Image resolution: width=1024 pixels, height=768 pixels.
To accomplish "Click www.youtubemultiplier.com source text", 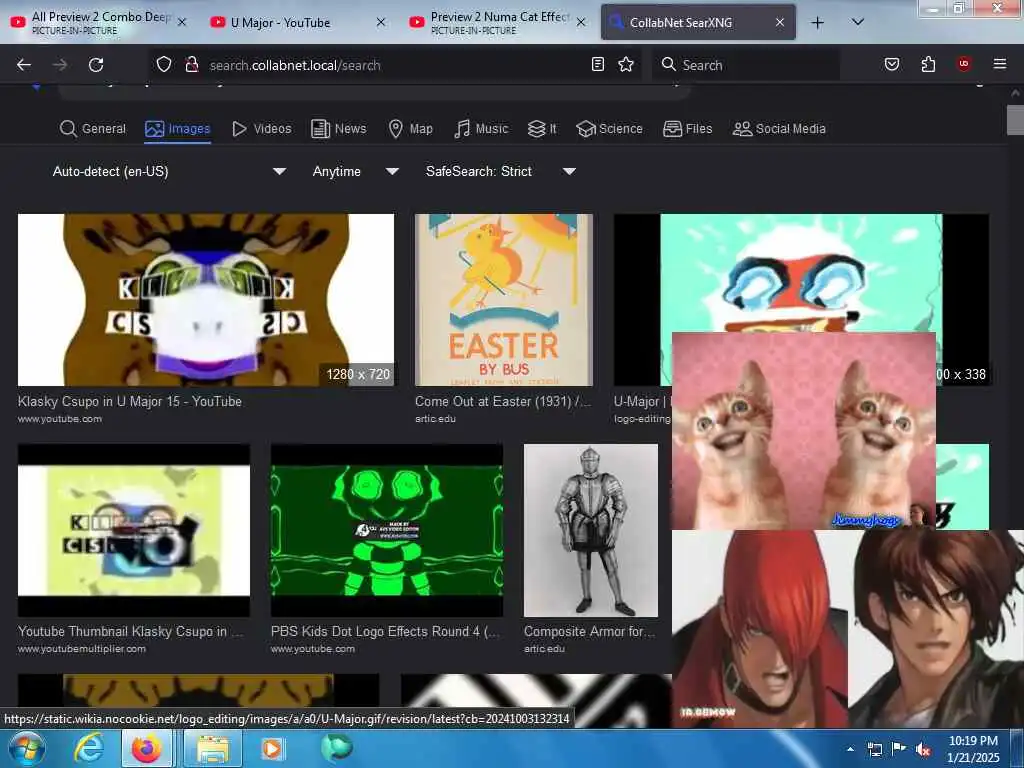I will (82, 649).
